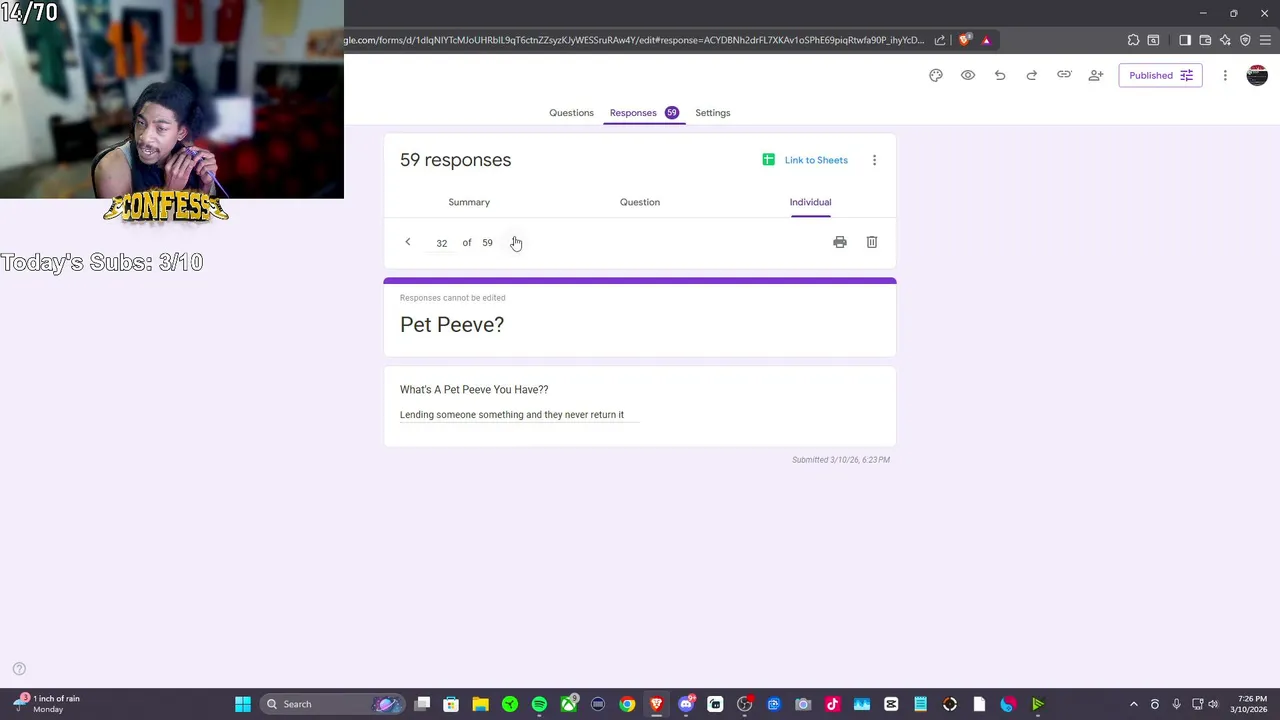Delete this response with the trash icon

872,242
